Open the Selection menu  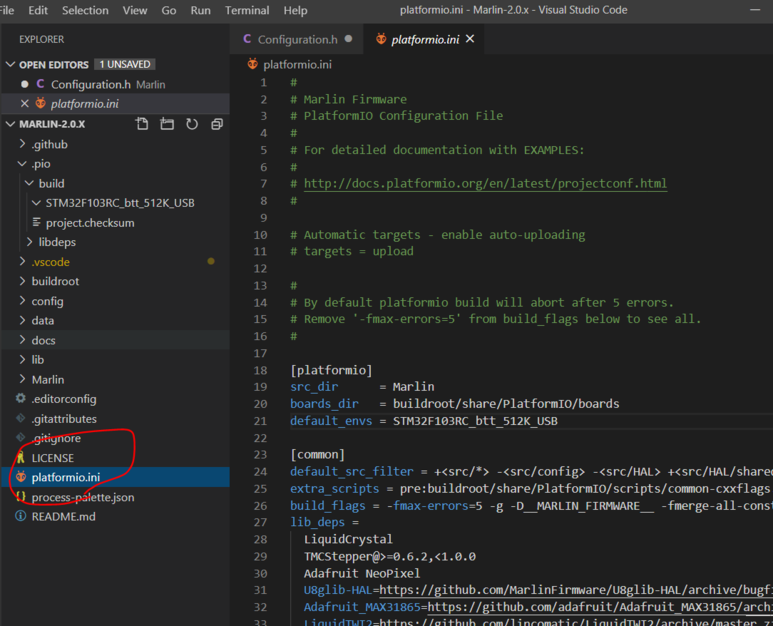(85, 10)
